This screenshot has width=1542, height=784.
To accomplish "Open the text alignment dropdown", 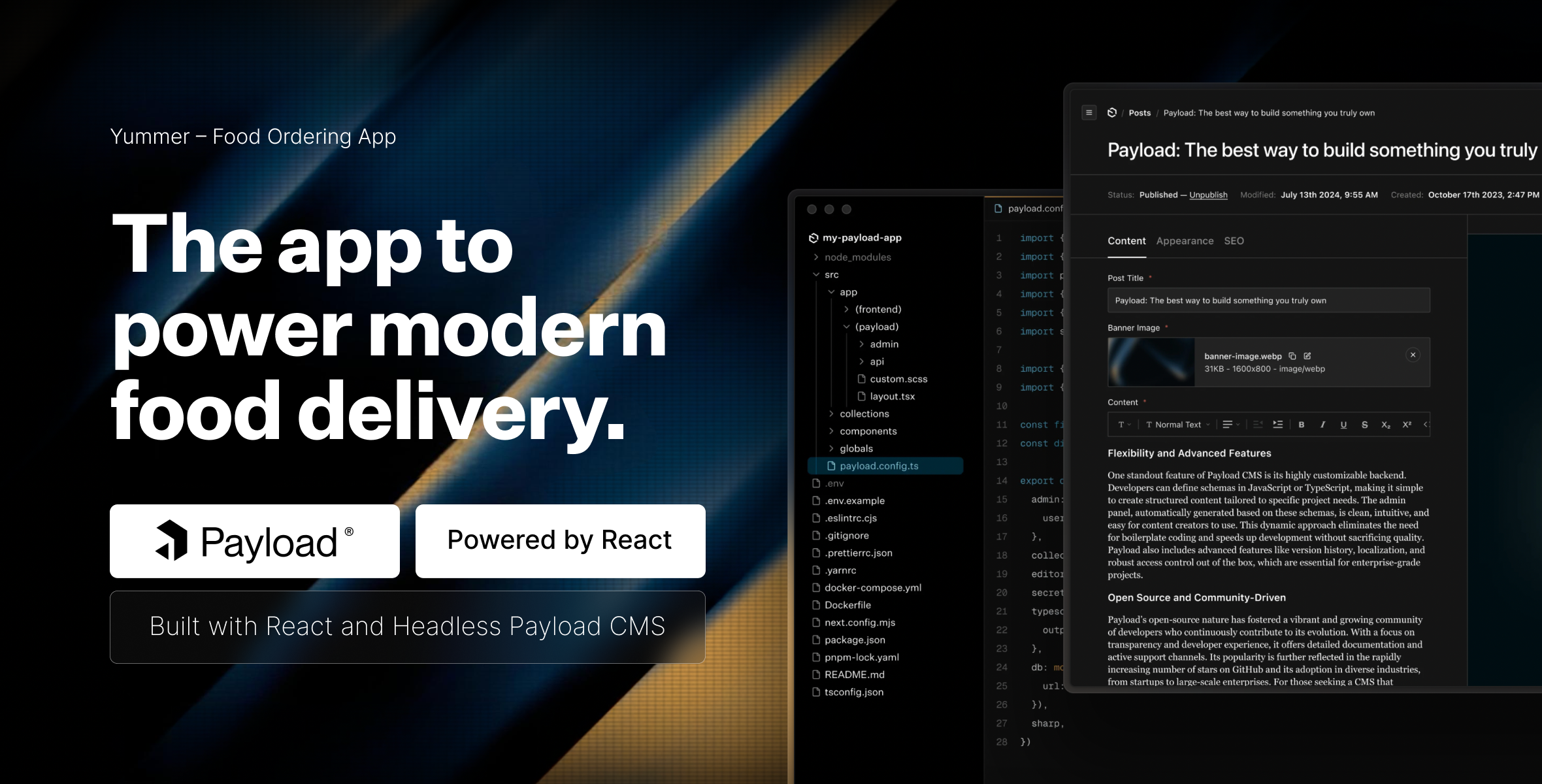I will pos(1231,425).
